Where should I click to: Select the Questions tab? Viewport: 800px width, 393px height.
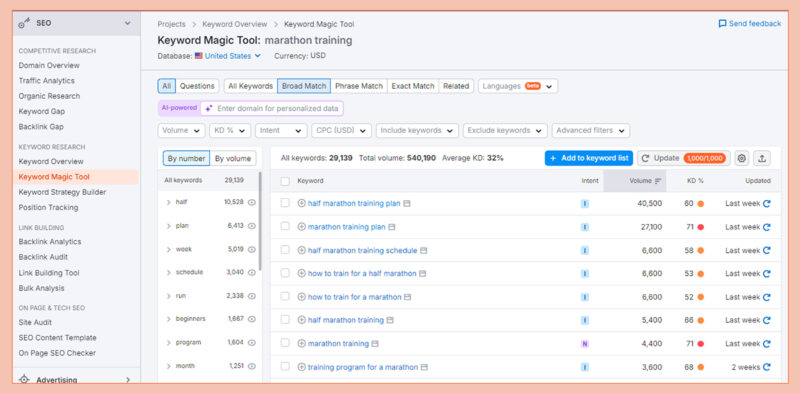coord(197,86)
